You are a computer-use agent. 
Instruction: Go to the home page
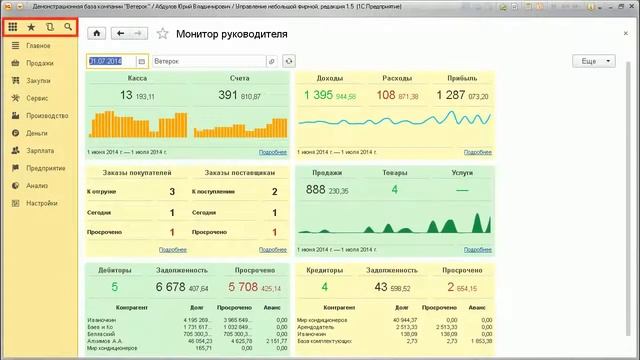[97, 33]
